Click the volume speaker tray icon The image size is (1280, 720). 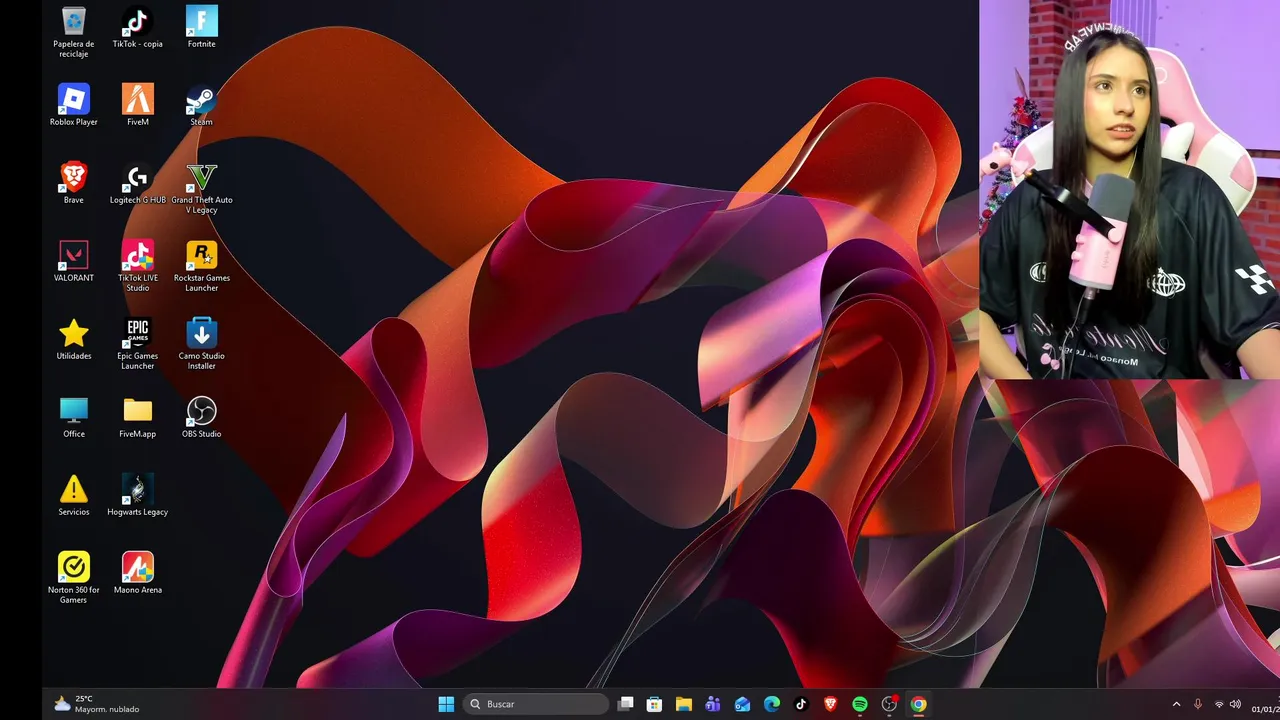[1235, 704]
